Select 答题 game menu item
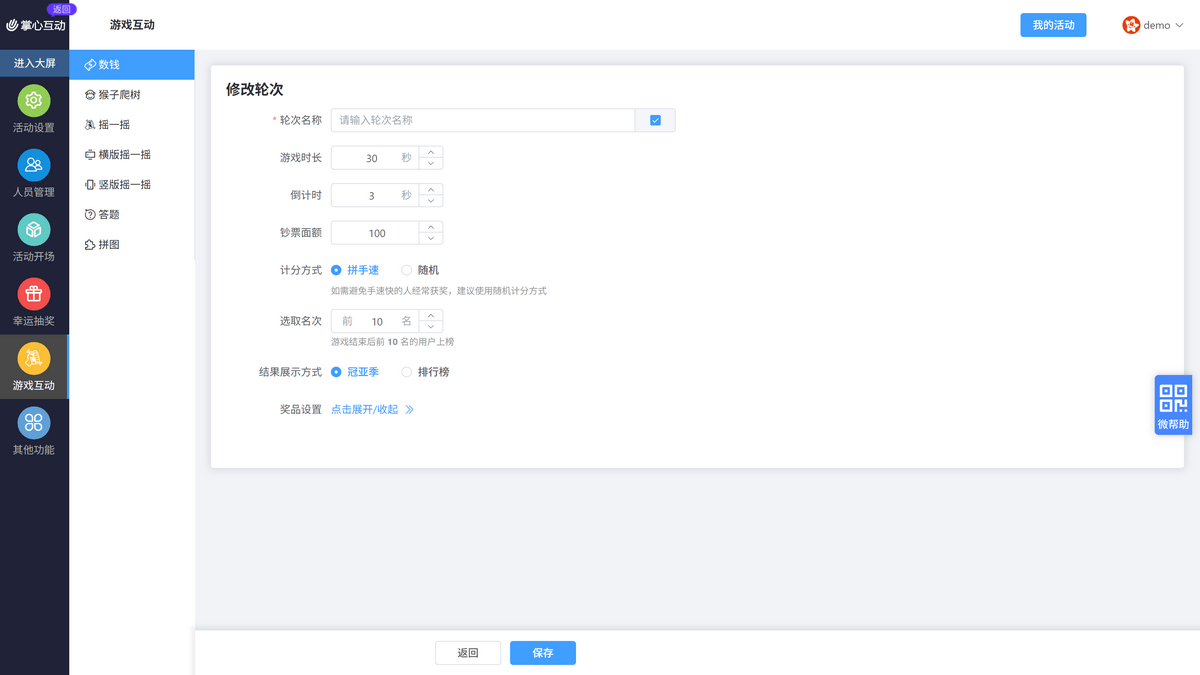This screenshot has width=1200, height=675. tap(132, 215)
